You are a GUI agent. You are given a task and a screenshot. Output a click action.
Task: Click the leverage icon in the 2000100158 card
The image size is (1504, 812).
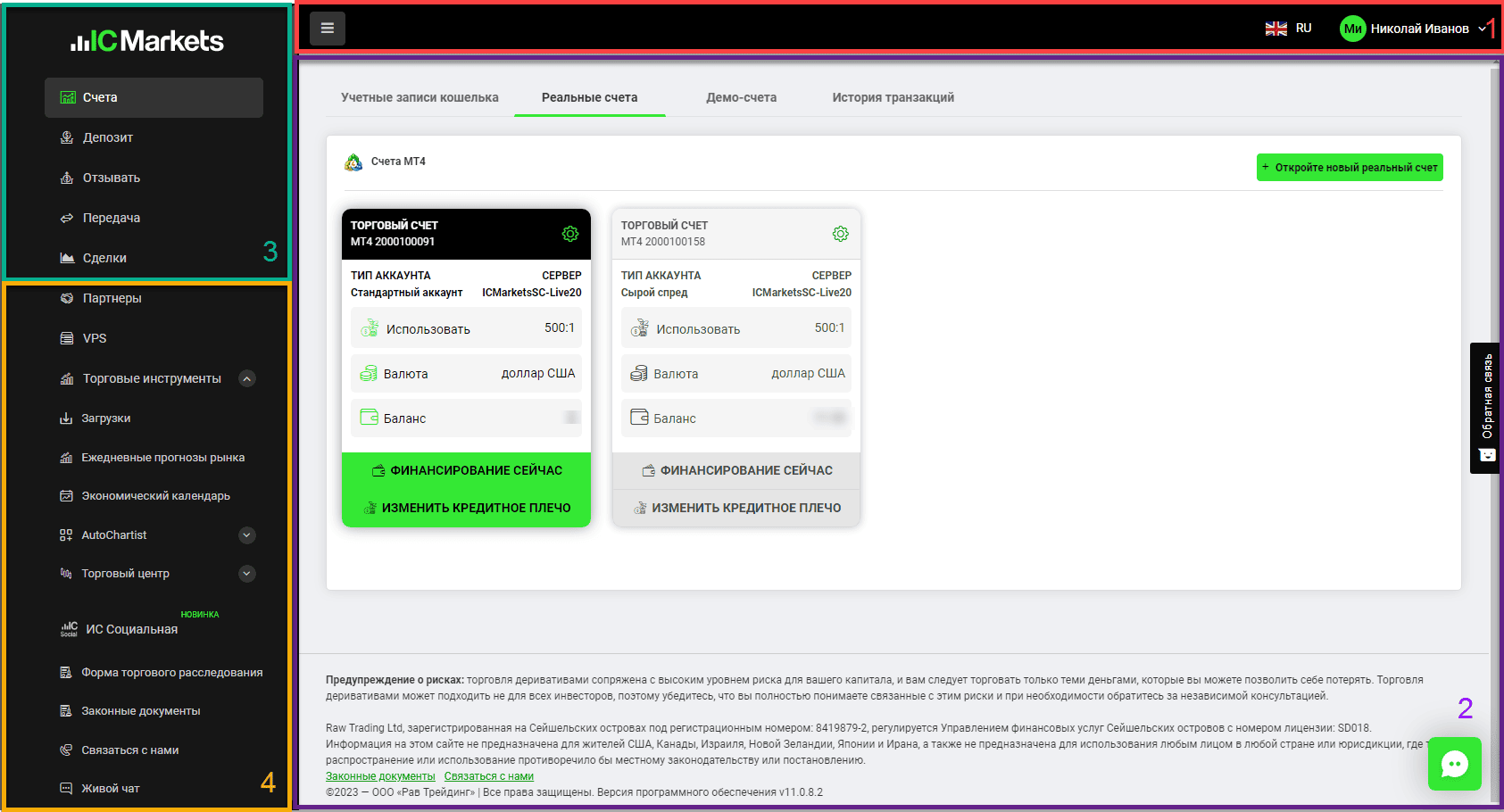pos(640,327)
